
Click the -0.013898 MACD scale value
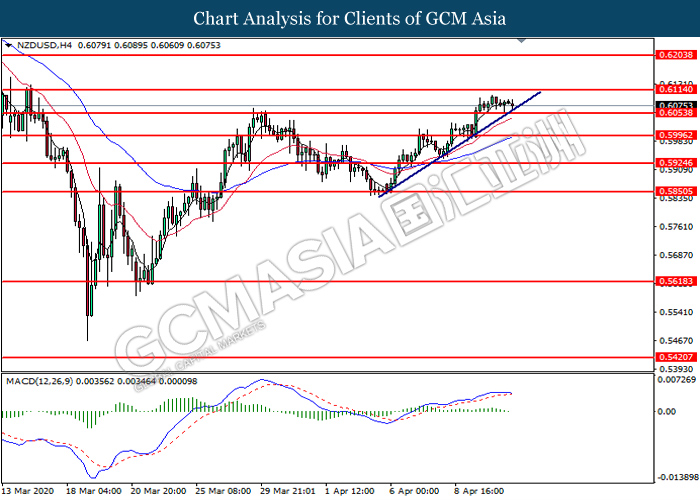click(x=676, y=477)
